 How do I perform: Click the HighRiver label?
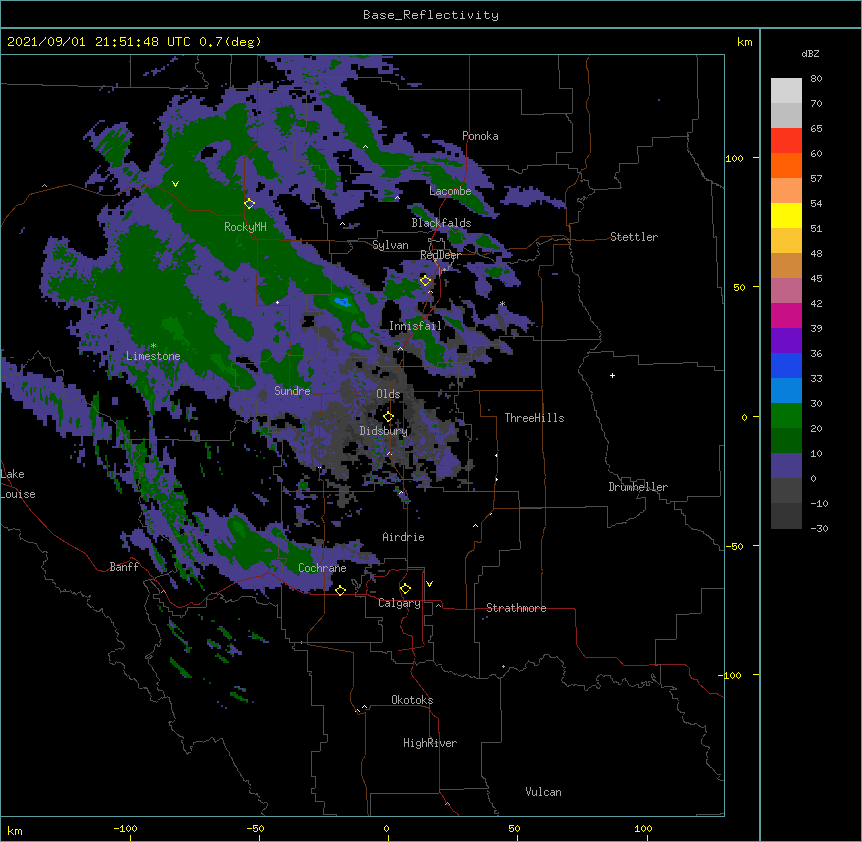tap(430, 743)
